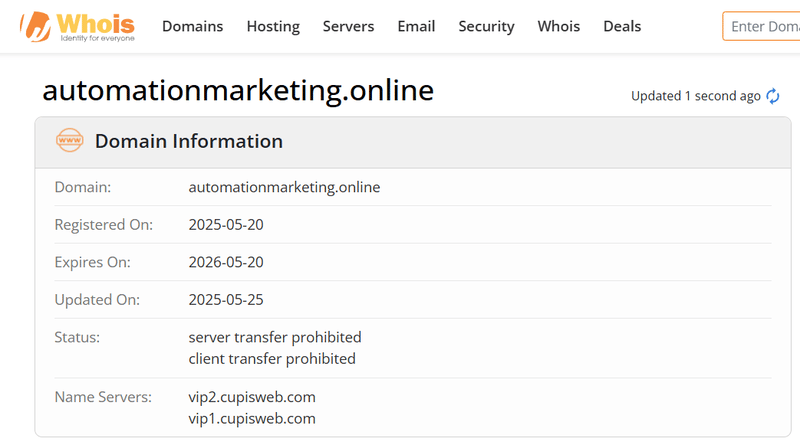Select the registered date 2025-05-20
The height and width of the screenshot is (445, 800).
pos(226,225)
